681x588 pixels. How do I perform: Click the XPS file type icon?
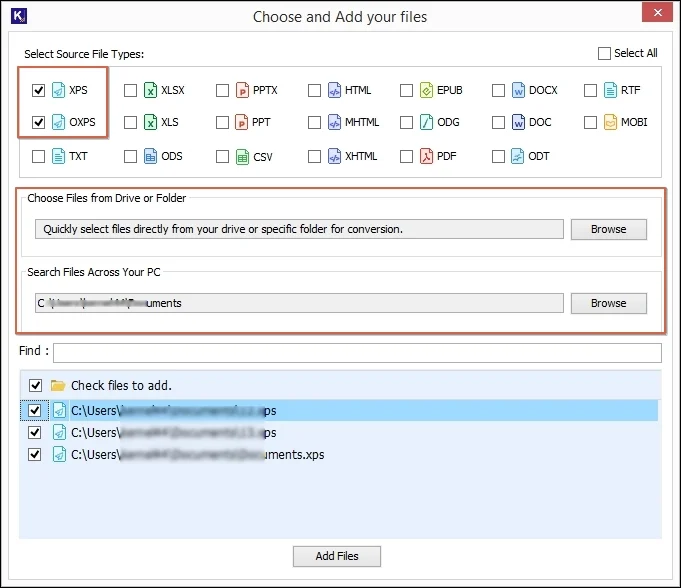coord(58,90)
